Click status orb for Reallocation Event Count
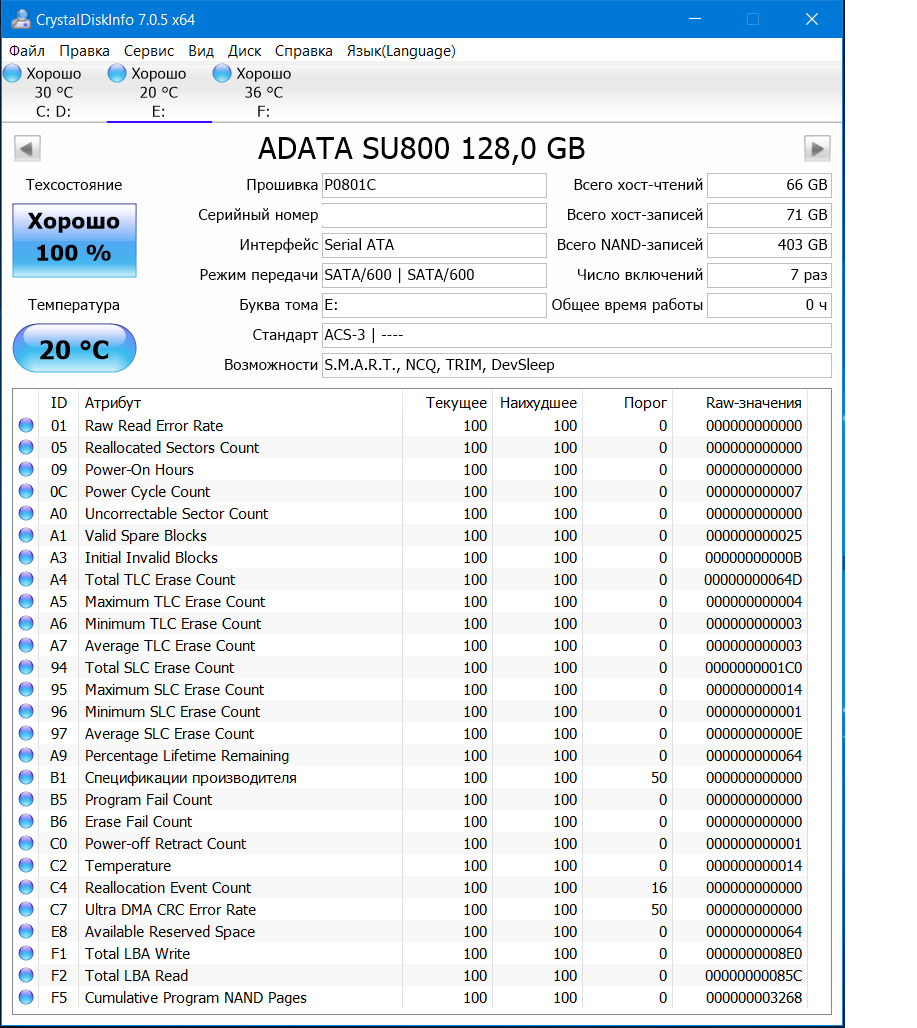Viewport: 917px width, 1028px height. (26, 887)
